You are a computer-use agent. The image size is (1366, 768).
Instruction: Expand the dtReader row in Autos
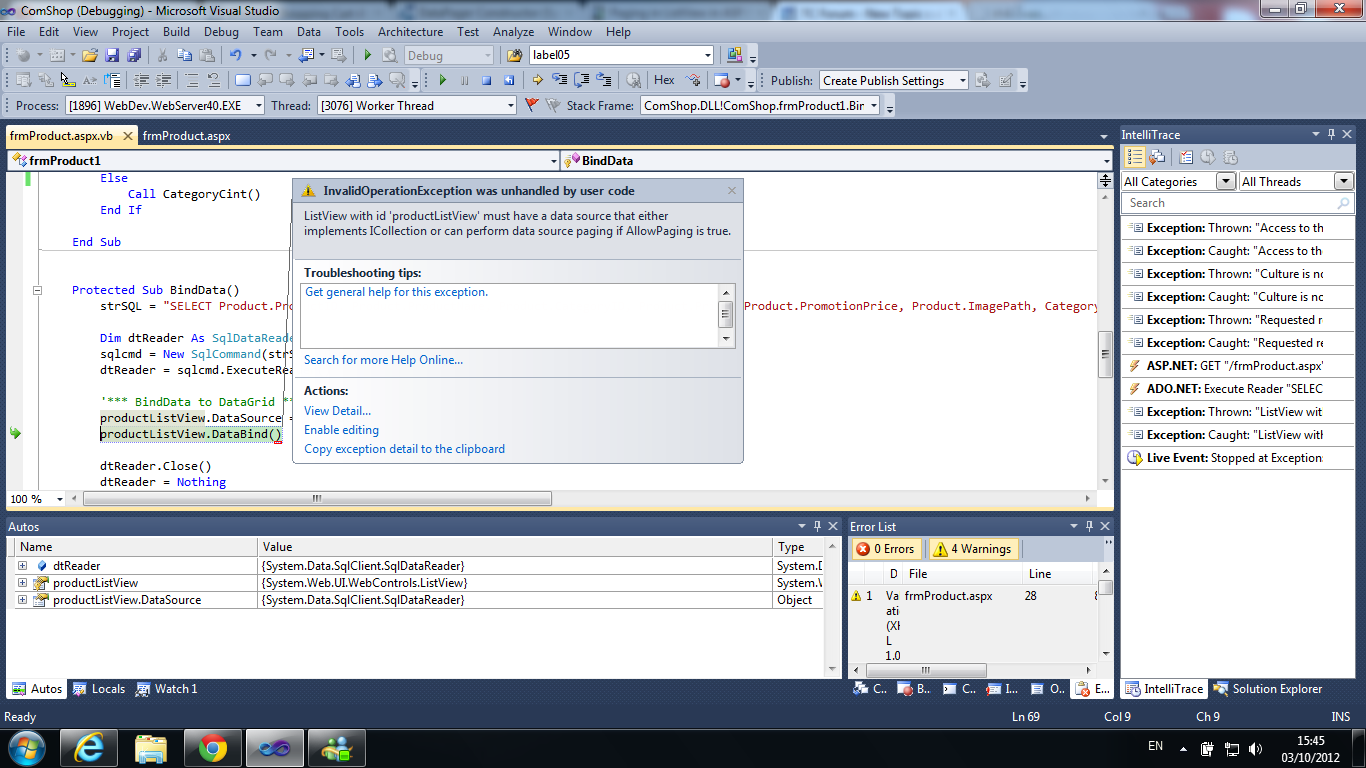22,566
